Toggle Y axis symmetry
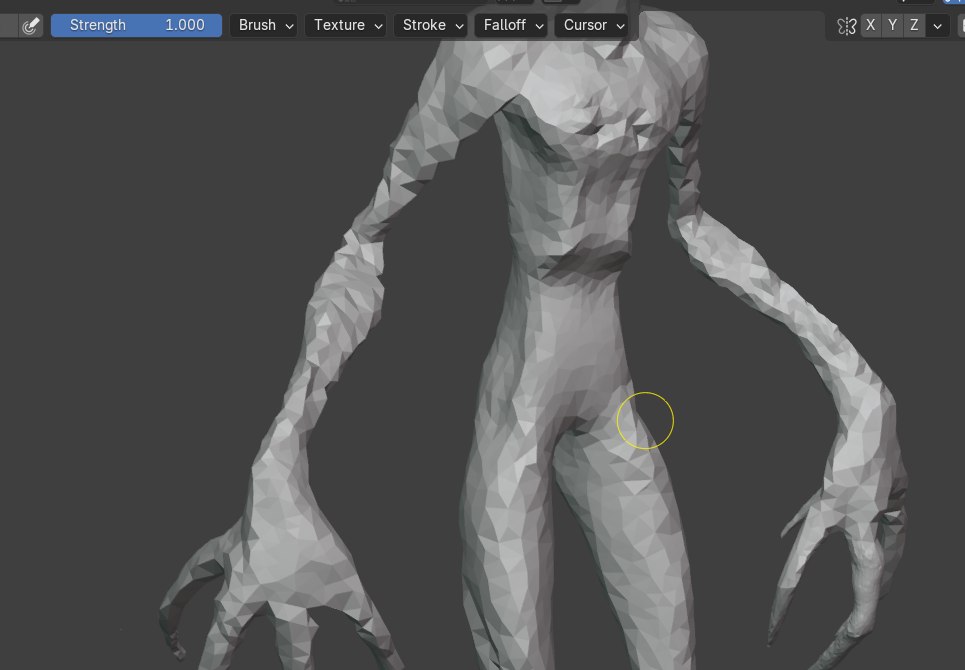Image resolution: width=965 pixels, height=670 pixels. click(x=892, y=26)
